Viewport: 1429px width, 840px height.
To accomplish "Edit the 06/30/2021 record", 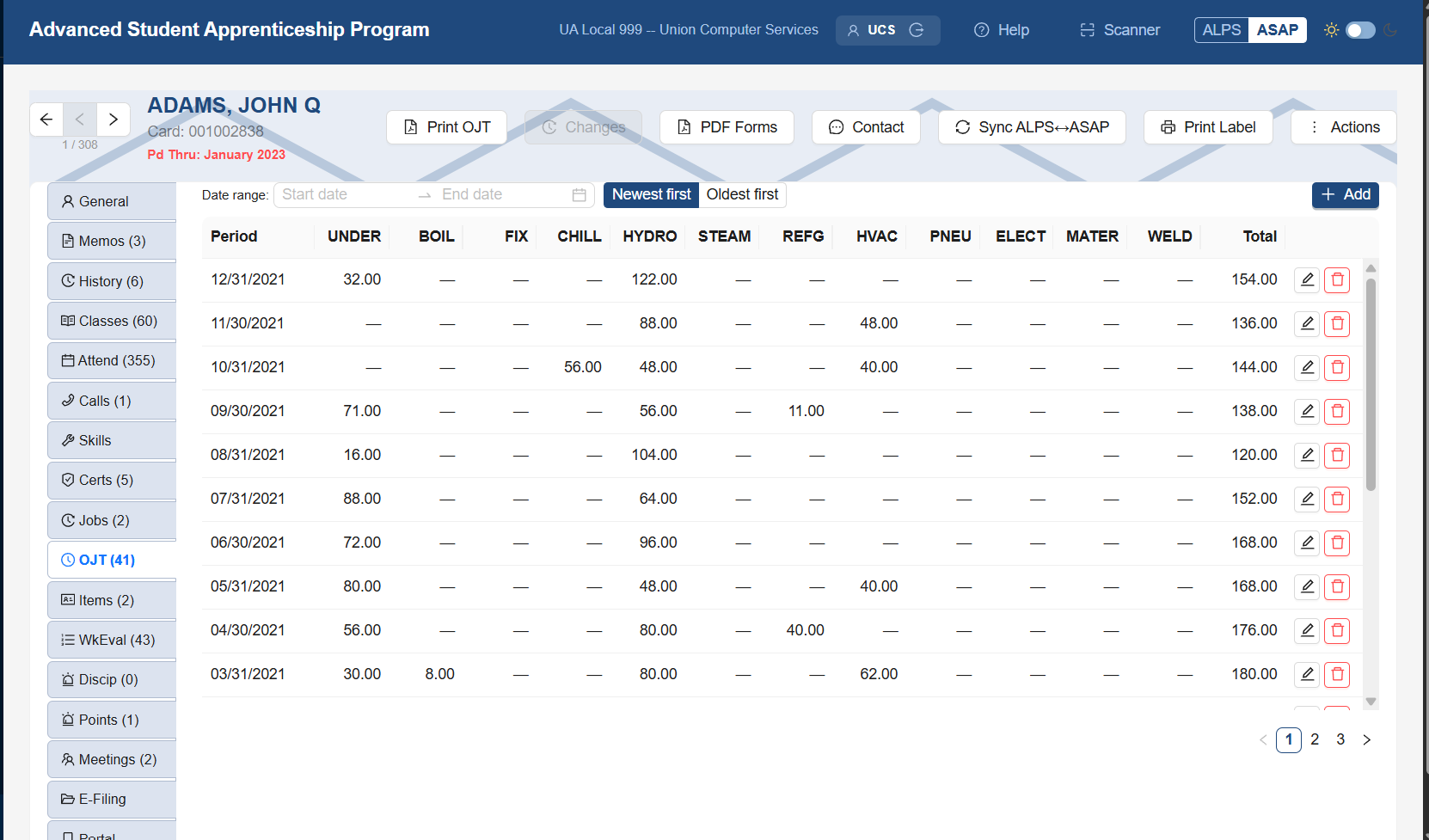I will 1307,543.
